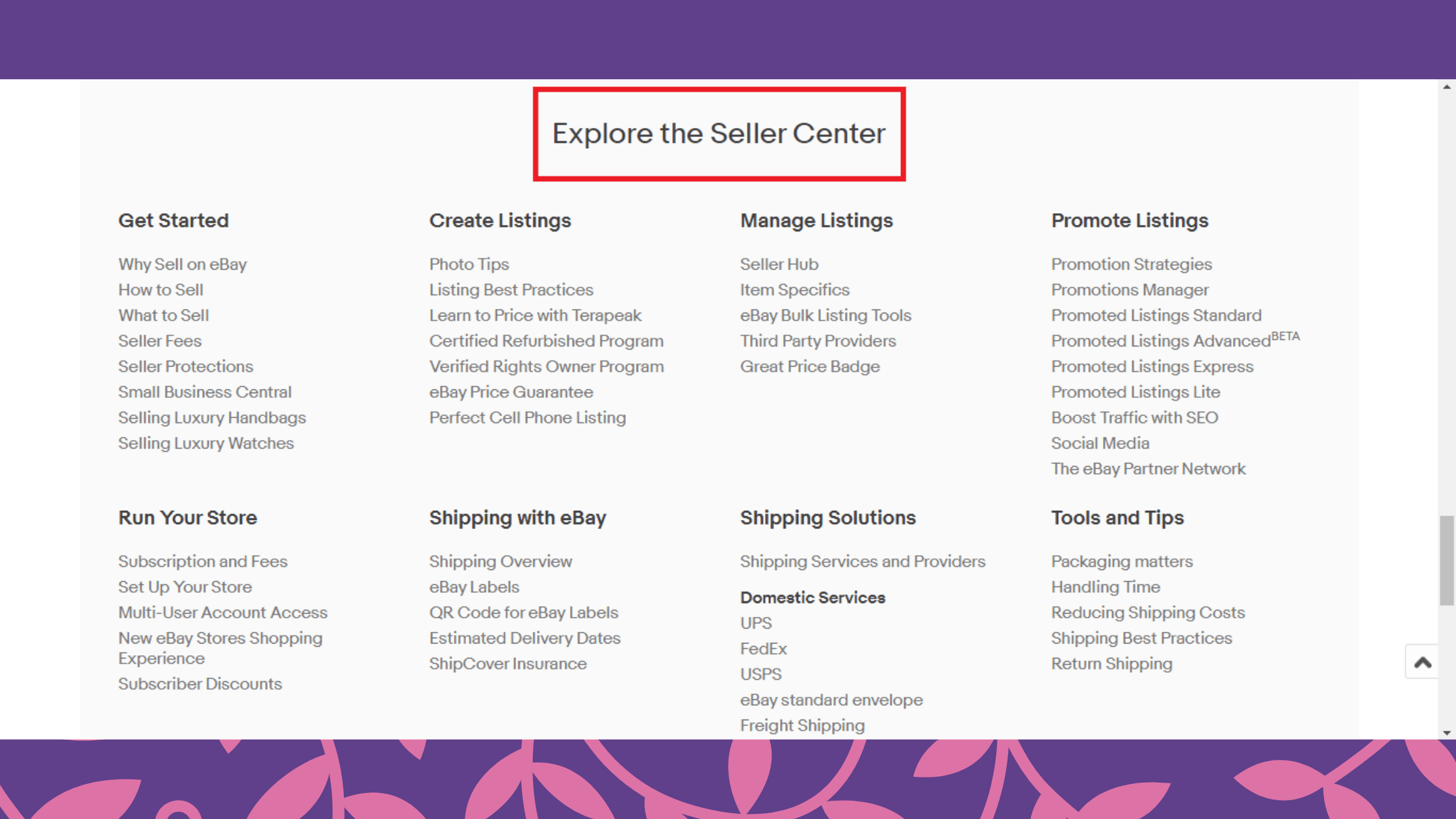
Task: Select ShipCover Insurance link
Action: click(x=508, y=664)
